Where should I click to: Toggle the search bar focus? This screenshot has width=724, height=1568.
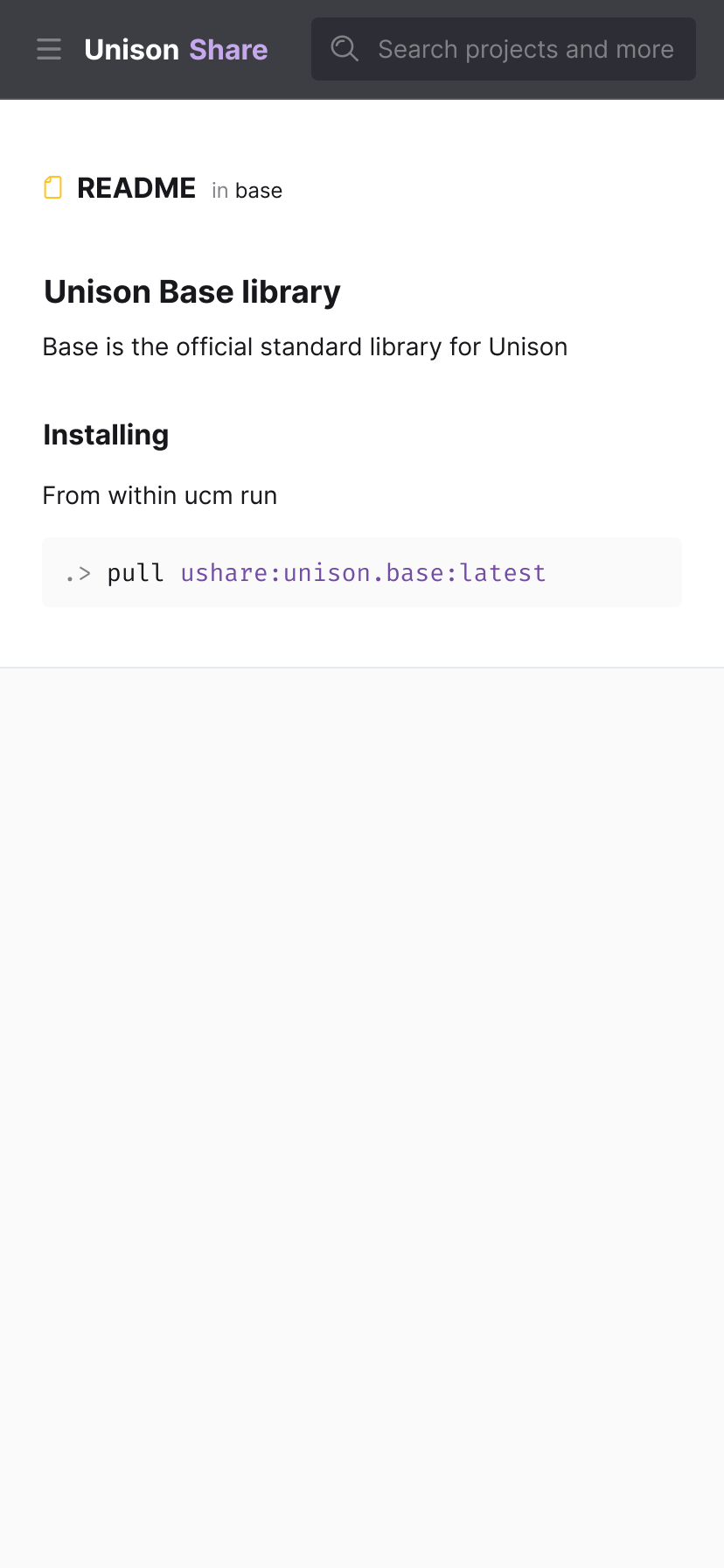pyautogui.click(x=504, y=49)
